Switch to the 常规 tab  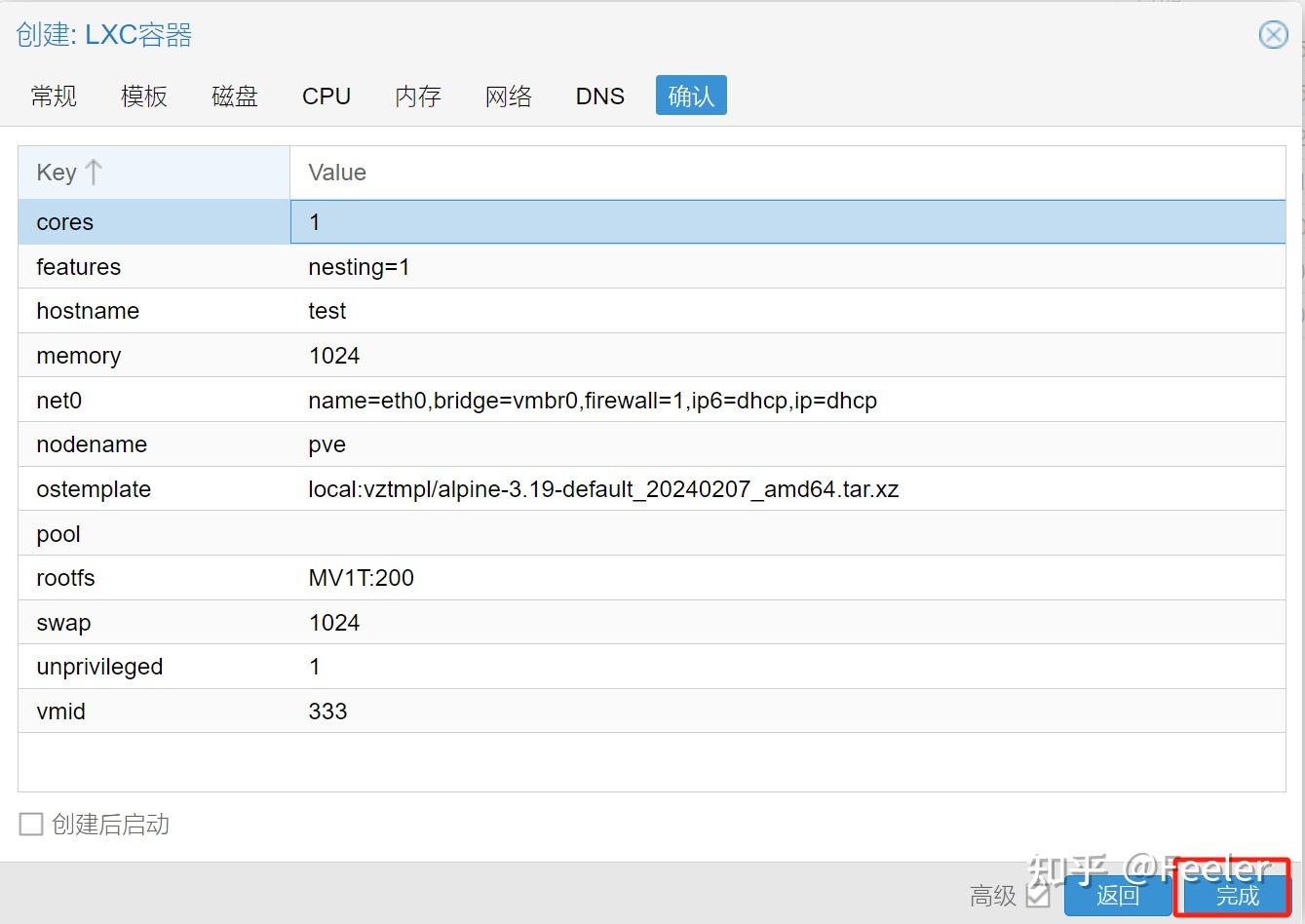[x=54, y=96]
